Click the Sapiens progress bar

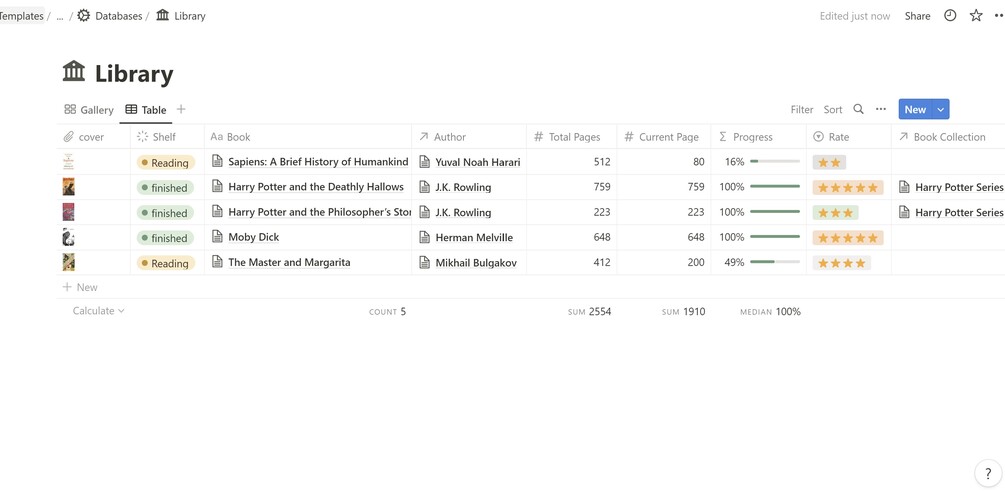pos(775,162)
